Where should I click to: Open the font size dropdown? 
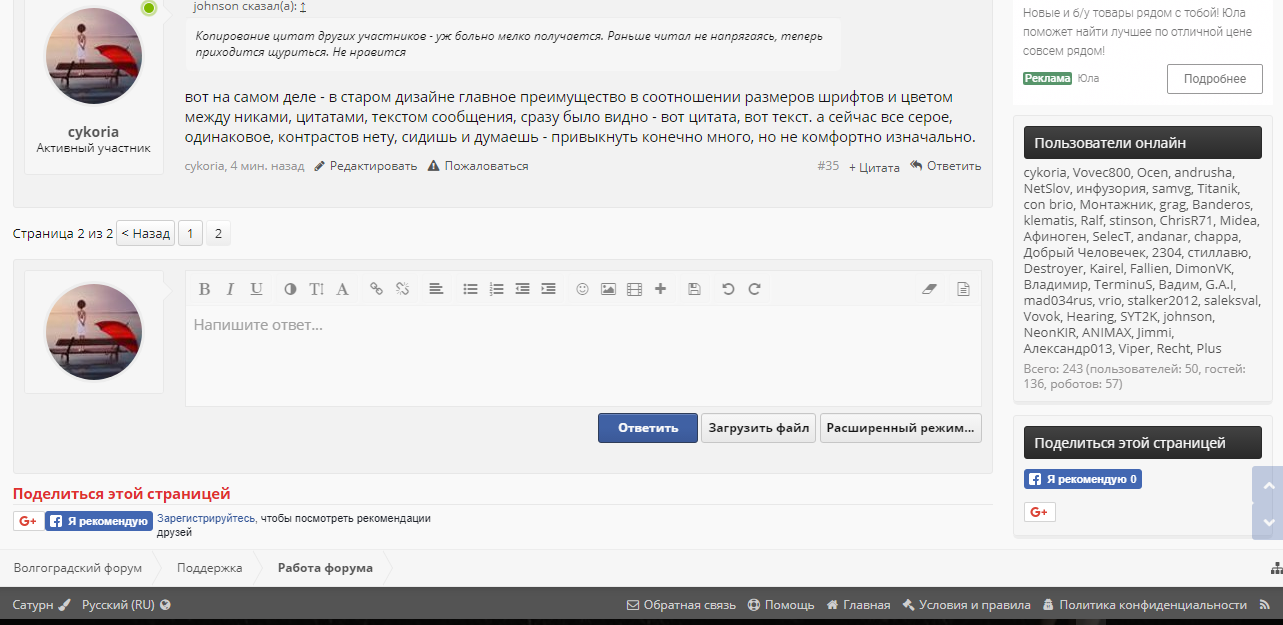[316, 289]
